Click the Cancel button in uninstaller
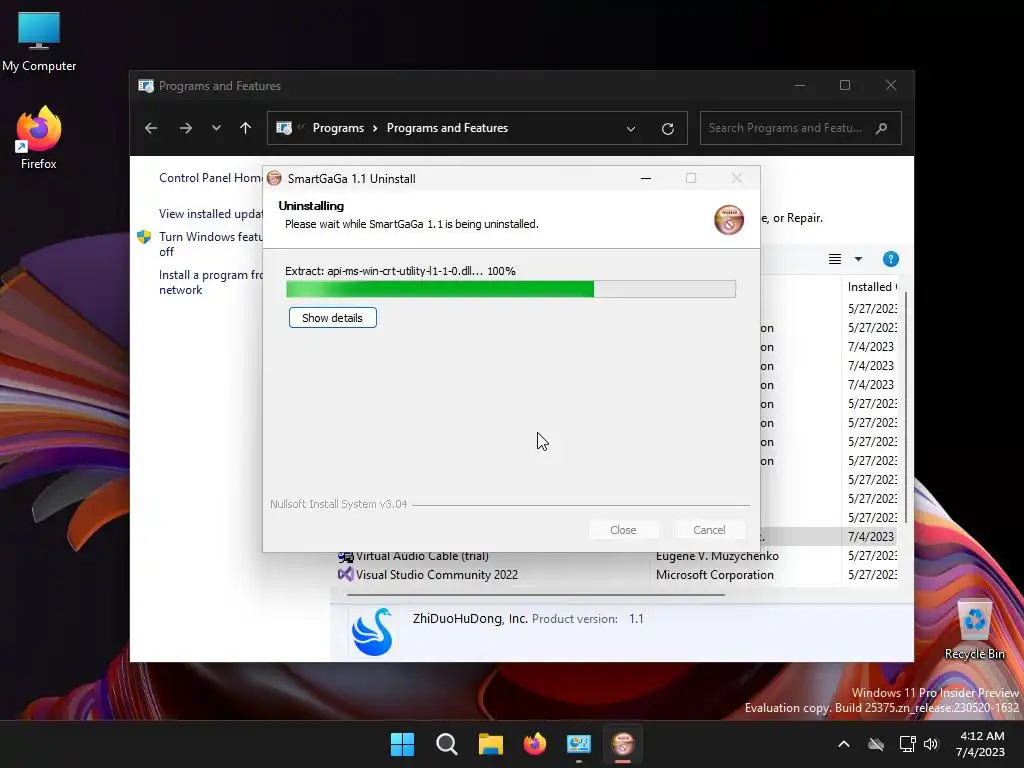The width and height of the screenshot is (1024, 768). [x=709, y=530]
